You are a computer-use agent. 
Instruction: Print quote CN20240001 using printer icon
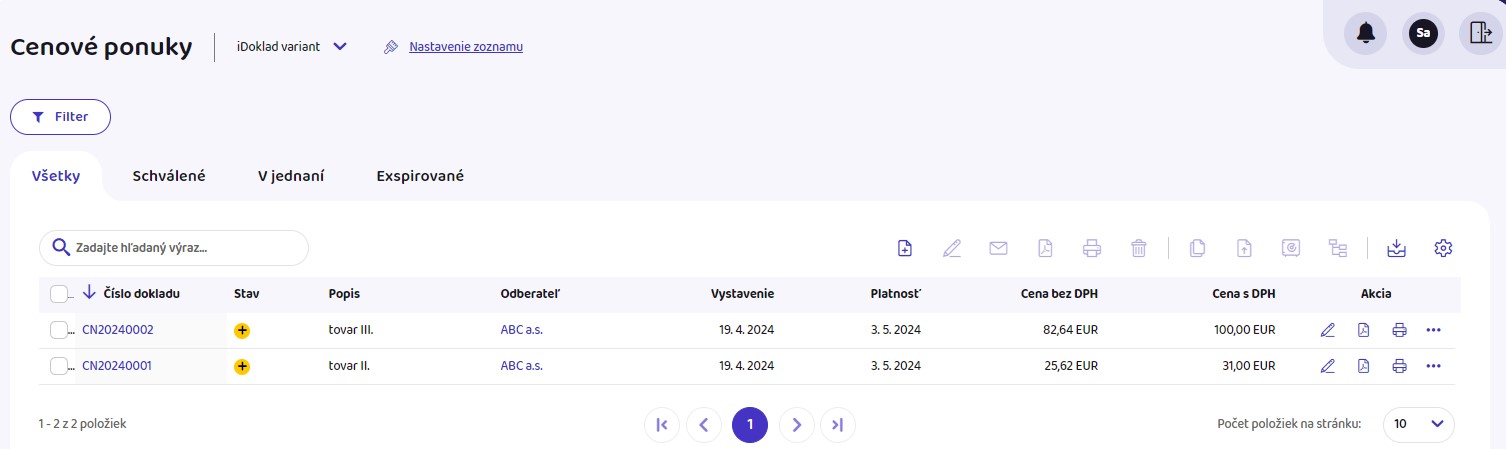1399,366
